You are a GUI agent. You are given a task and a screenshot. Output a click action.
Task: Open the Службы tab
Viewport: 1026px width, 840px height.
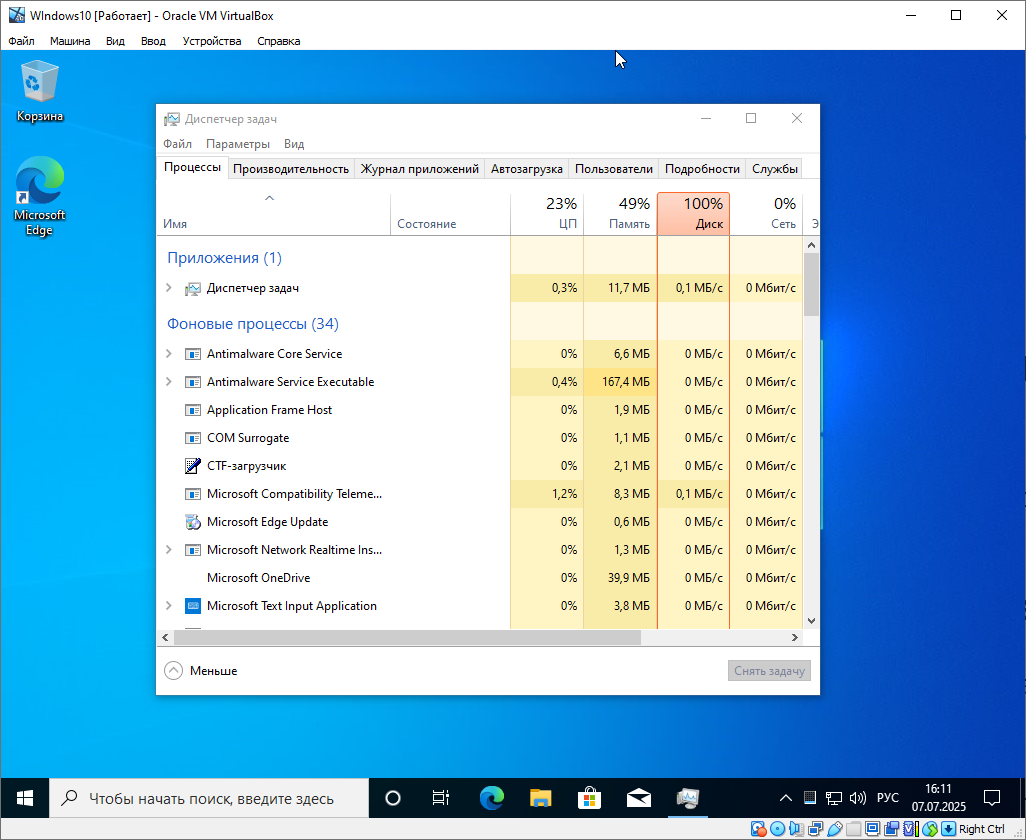775,169
